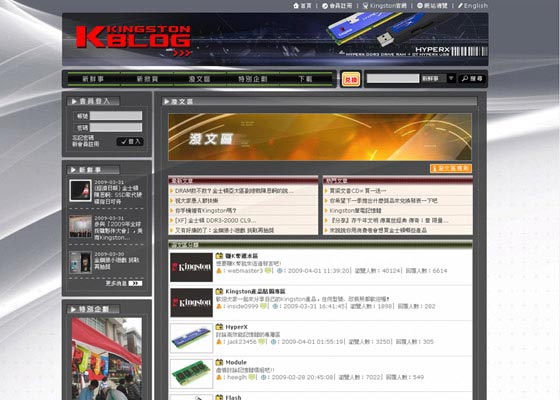The image size is (560, 400).
Task: Expand the search category dropdown arrow
Action: pyautogui.click(x=451, y=78)
